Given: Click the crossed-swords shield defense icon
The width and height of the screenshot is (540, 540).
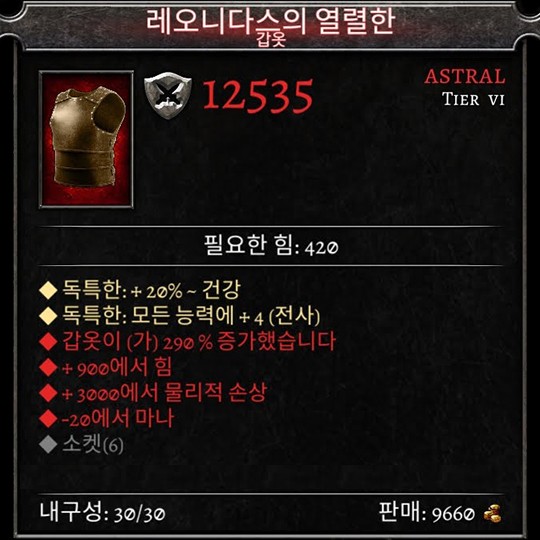Looking at the screenshot, I should pos(167,95).
